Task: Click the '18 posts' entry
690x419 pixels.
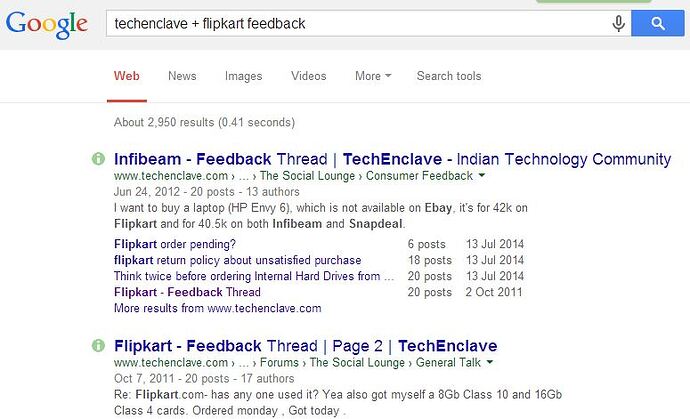Action: (429, 260)
